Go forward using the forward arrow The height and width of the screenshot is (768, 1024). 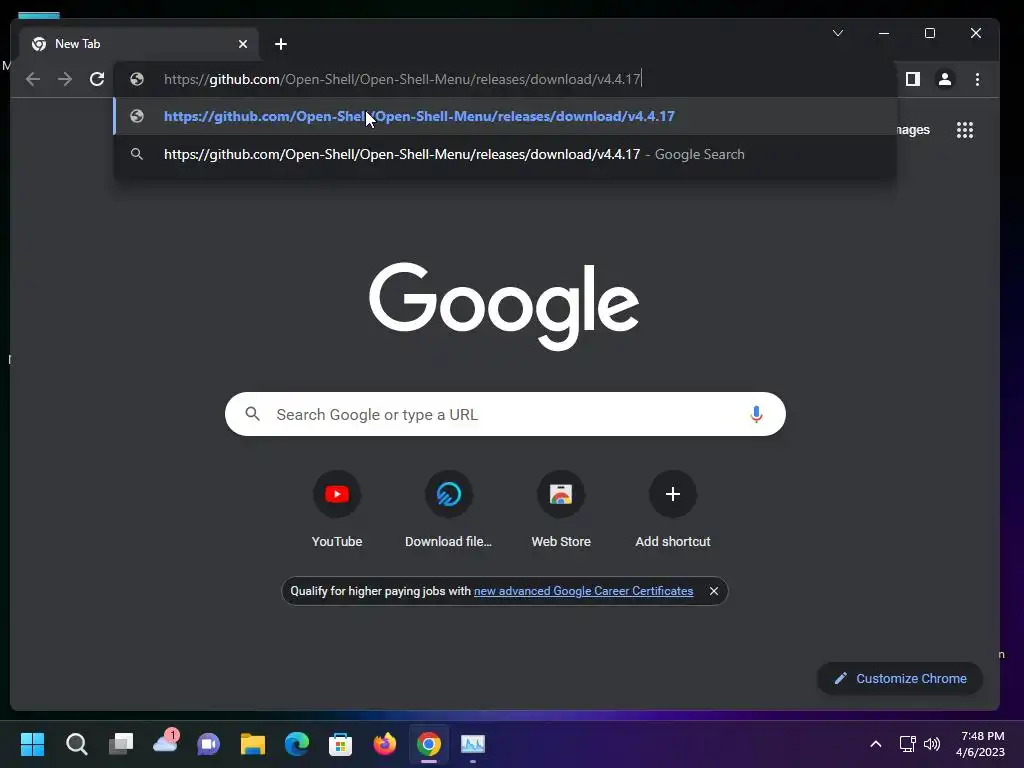[x=65, y=79]
